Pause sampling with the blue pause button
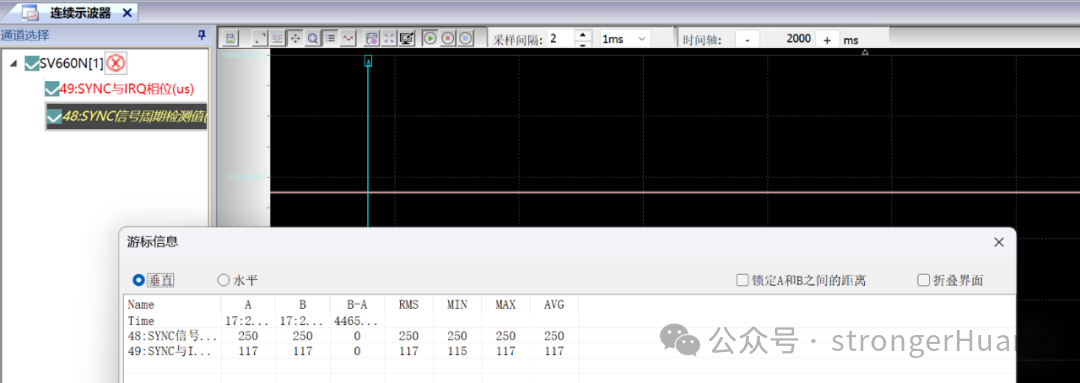Screen dimensions: 1080x383 pos(466,39)
